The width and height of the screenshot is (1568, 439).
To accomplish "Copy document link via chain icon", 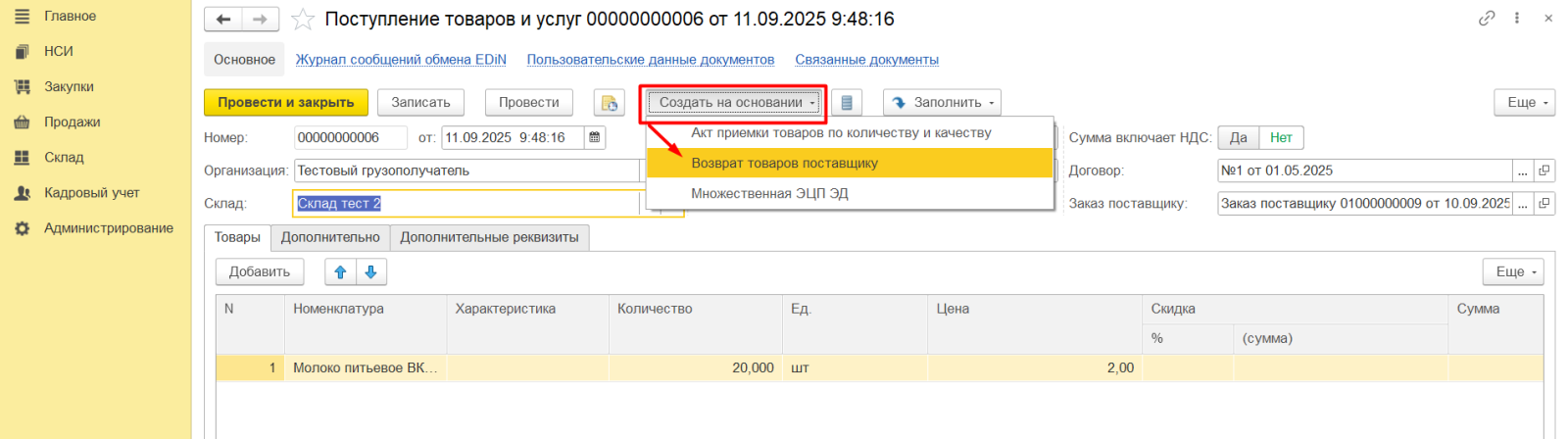I will pos(1487,19).
